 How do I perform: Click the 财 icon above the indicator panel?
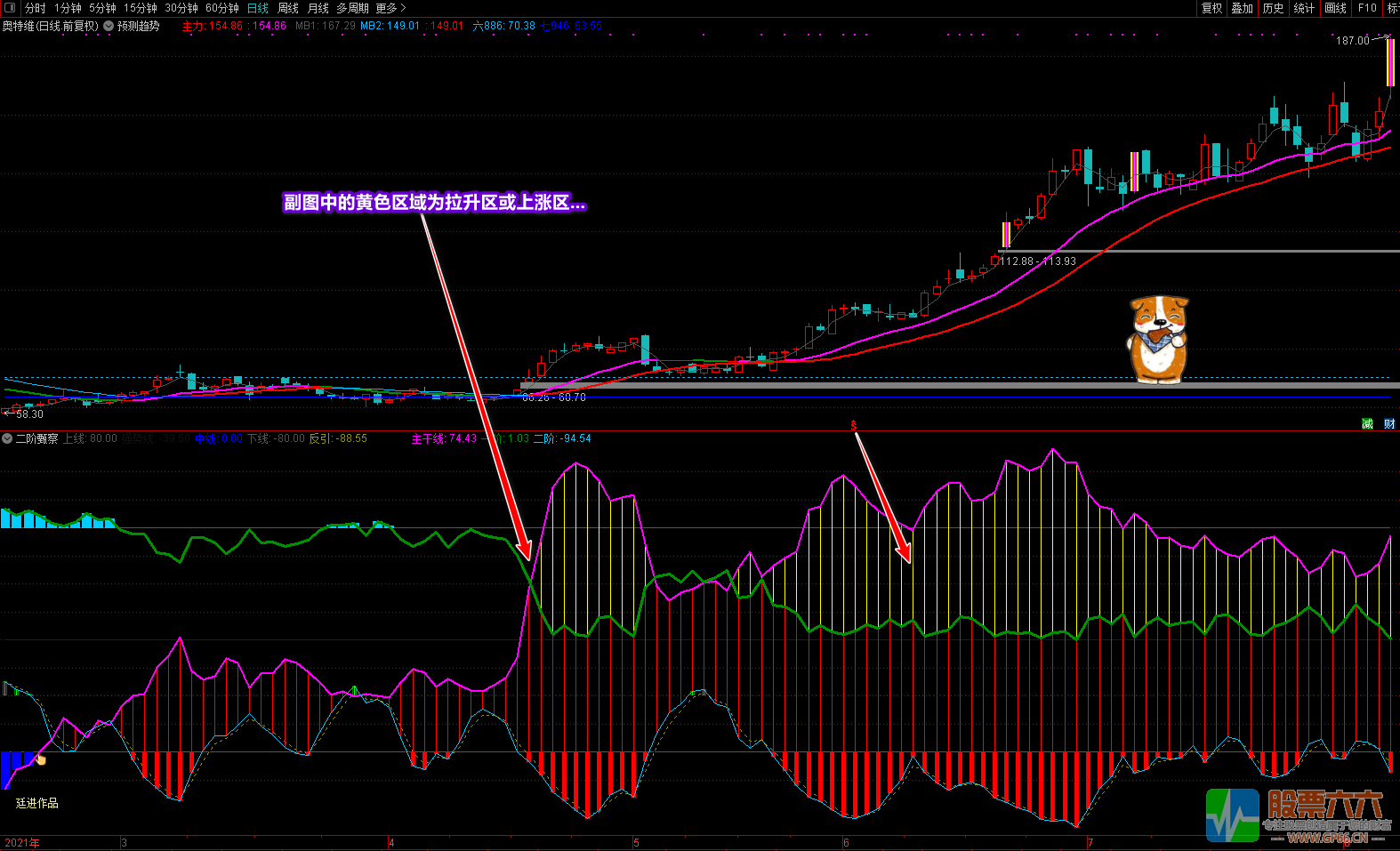click(x=1389, y=424)
